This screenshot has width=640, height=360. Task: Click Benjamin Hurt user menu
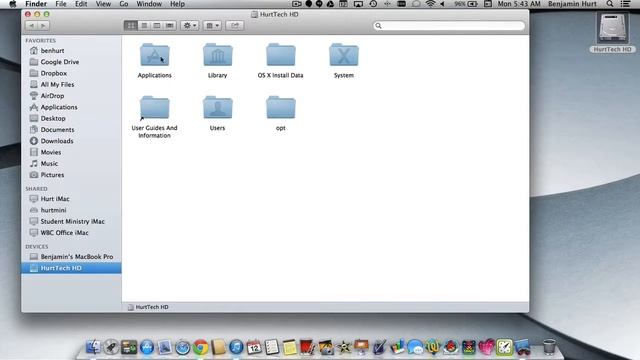pyautogui.click(x=572, y=4)
